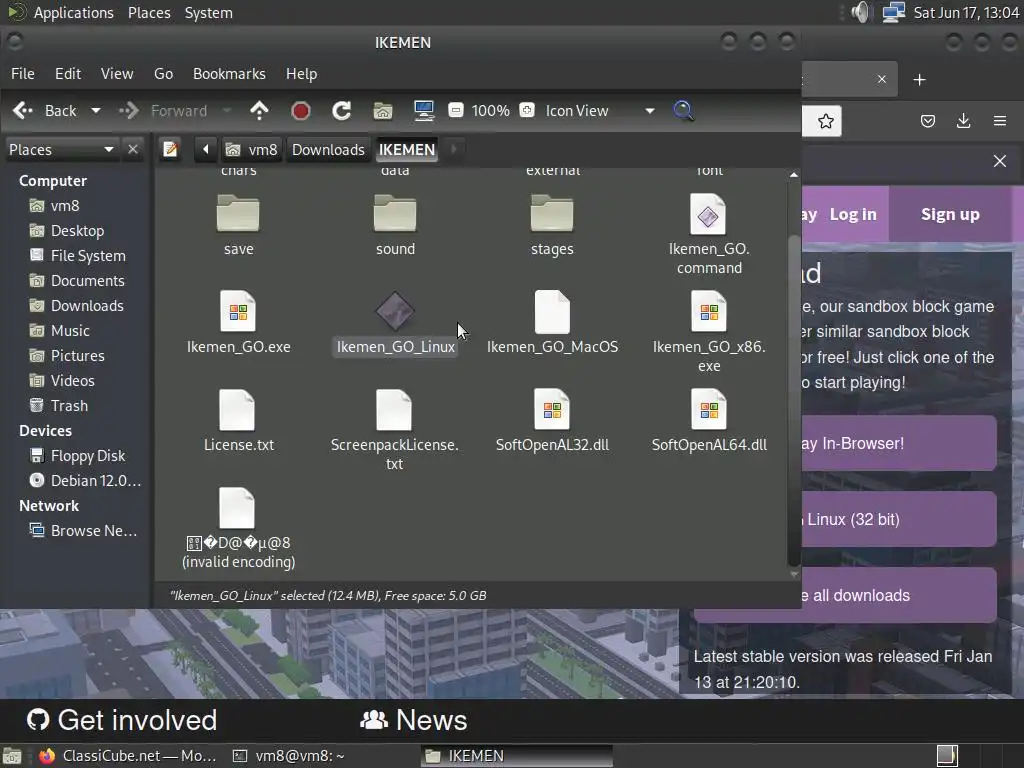
Task: Click the Back button
Action: [44, 111]
